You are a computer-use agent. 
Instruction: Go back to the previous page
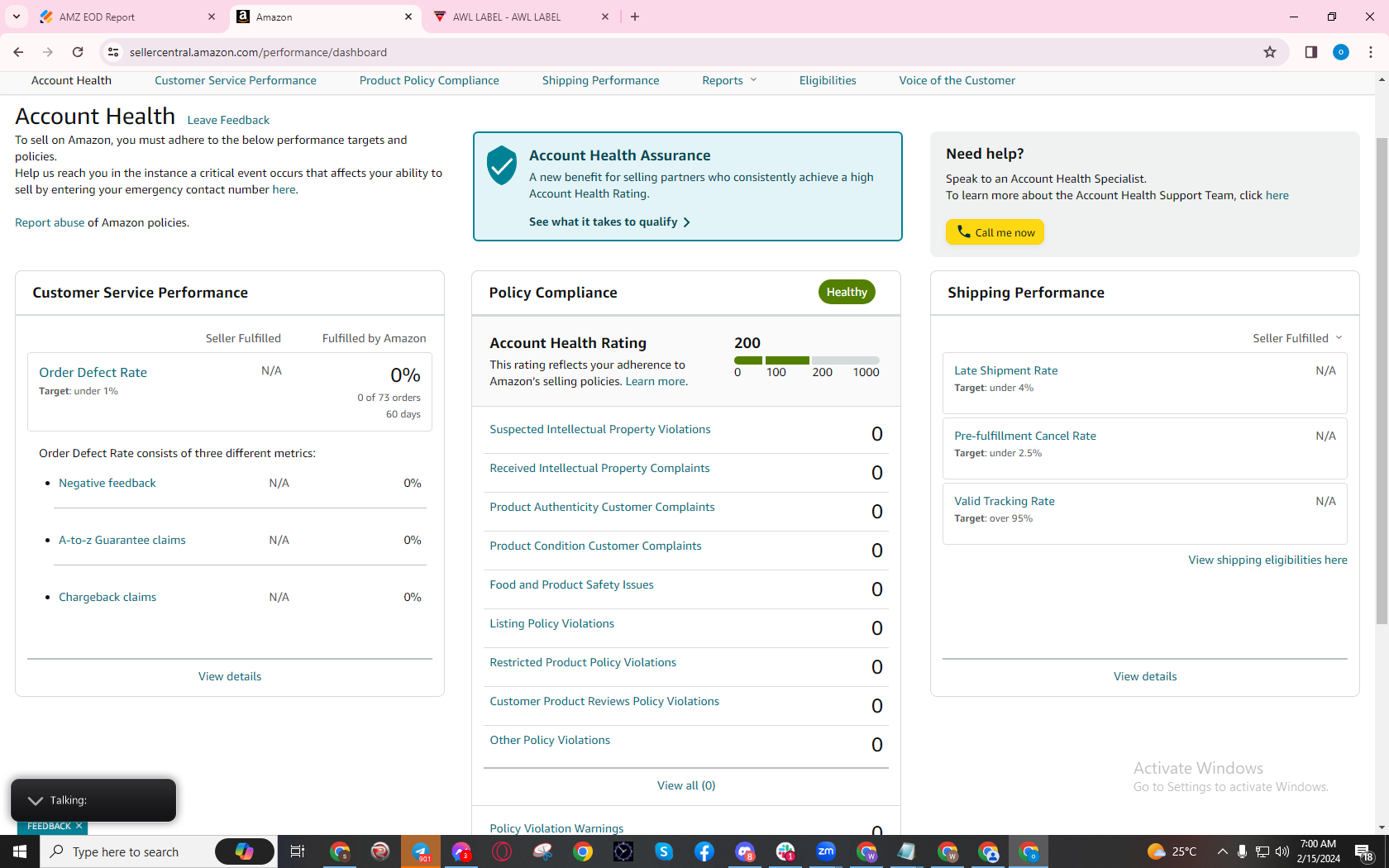(x=18, y=52)
